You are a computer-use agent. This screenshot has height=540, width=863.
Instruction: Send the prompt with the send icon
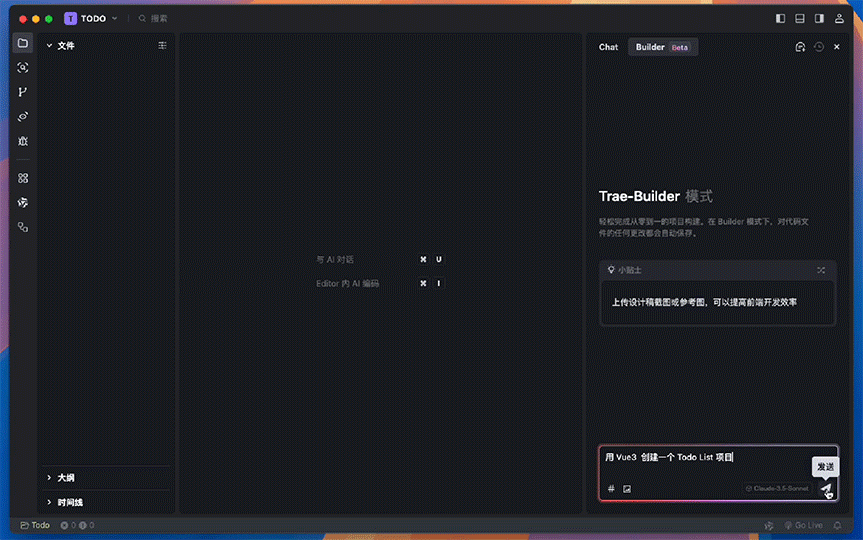click(826, 489)
